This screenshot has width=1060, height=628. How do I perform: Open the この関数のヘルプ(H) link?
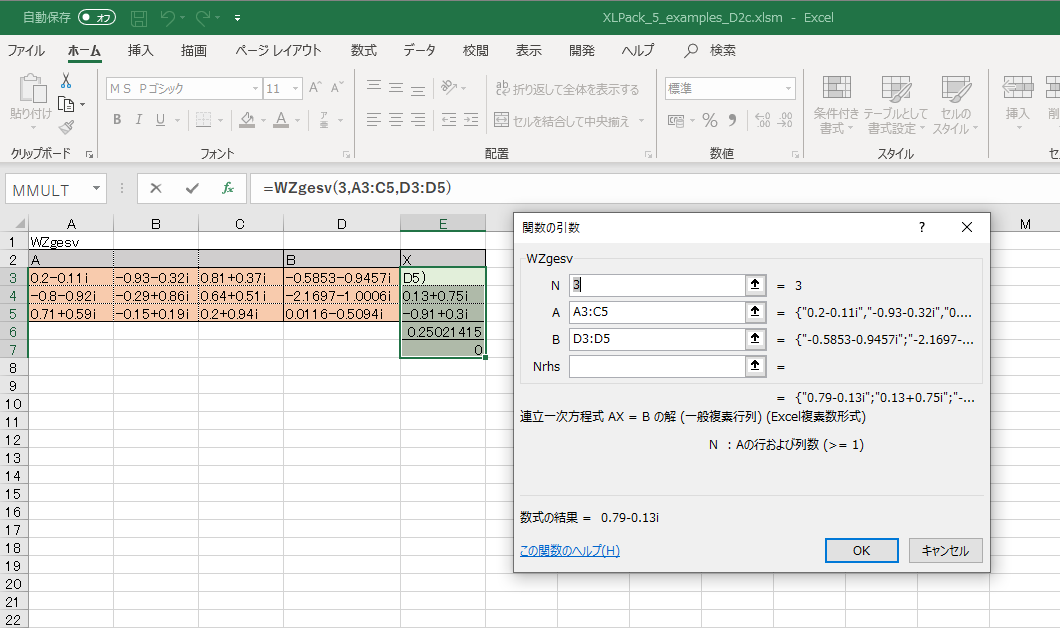[x=570, y=551]
